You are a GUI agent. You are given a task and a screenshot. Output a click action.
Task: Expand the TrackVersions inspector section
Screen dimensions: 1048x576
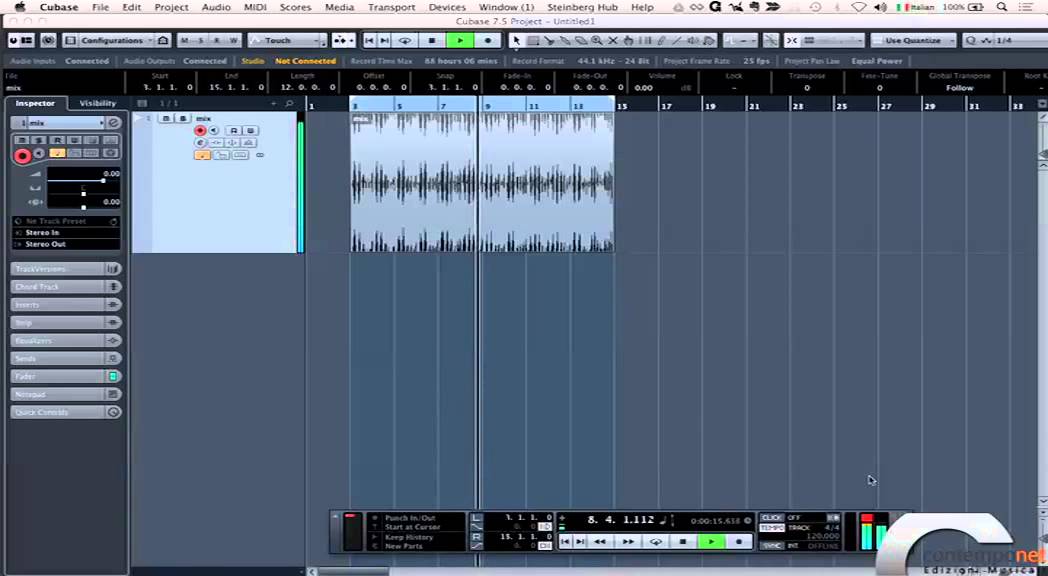click(x=66, y=269)
